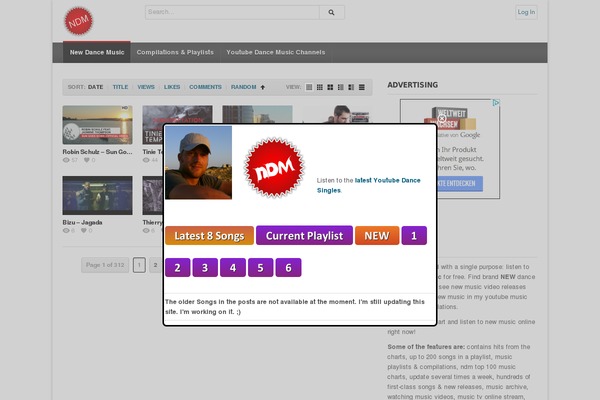The image size is (600, 400).
Task: Open the Bizu – Jagada video thumbnail
Action: (98, 195)
